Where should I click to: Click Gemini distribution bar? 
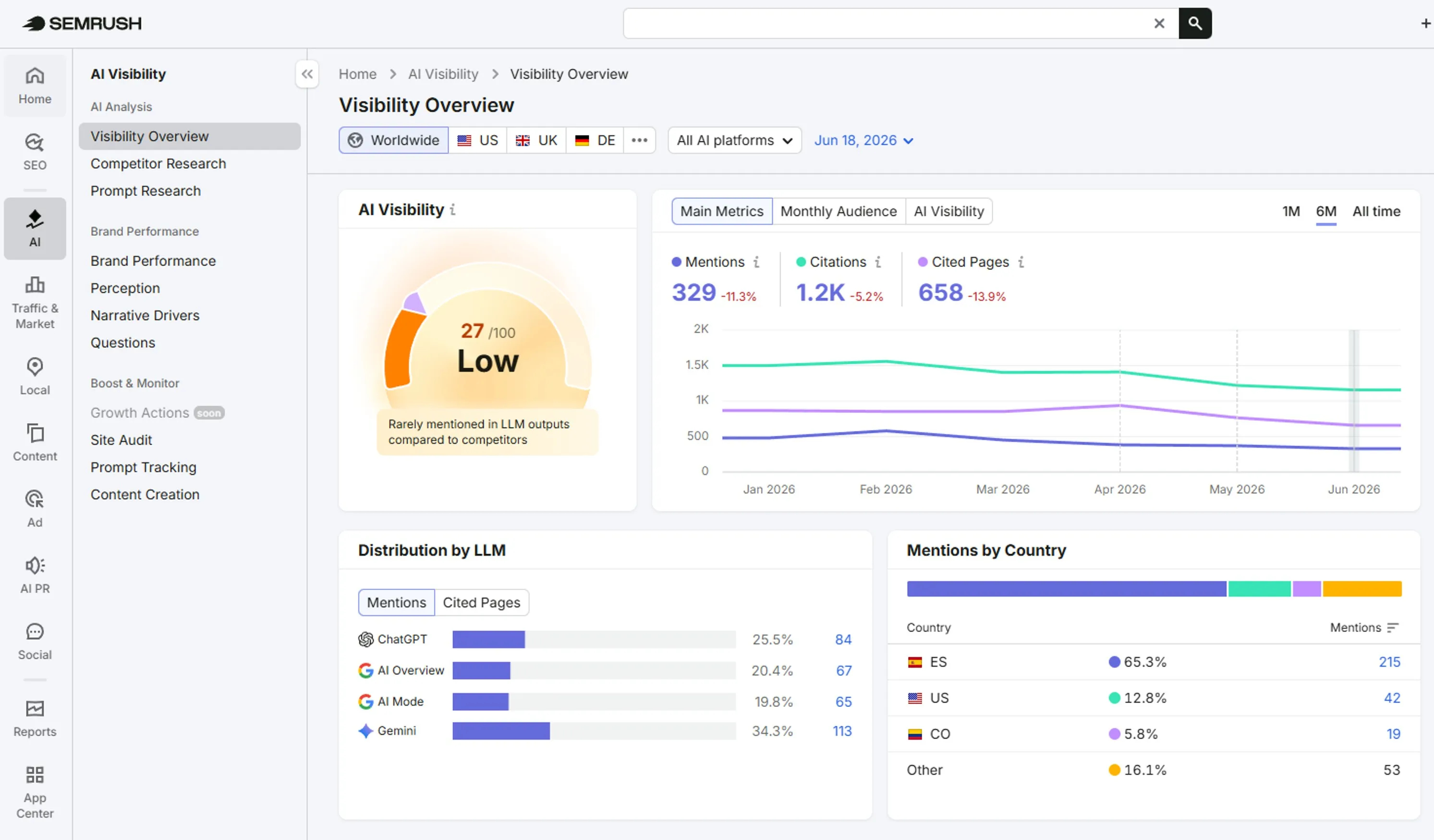point(501,730)
